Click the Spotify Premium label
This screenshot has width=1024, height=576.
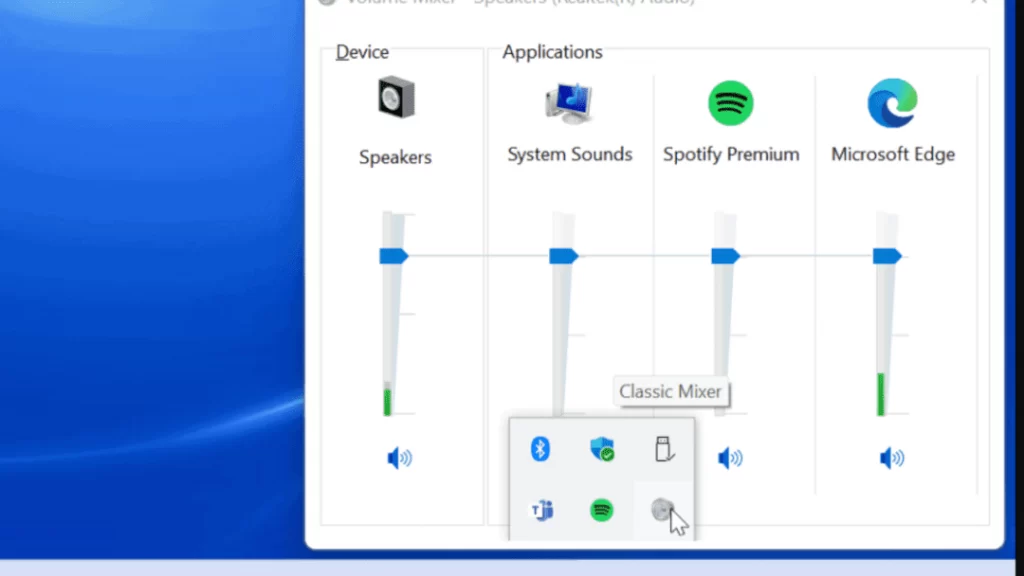coord(731,155)
